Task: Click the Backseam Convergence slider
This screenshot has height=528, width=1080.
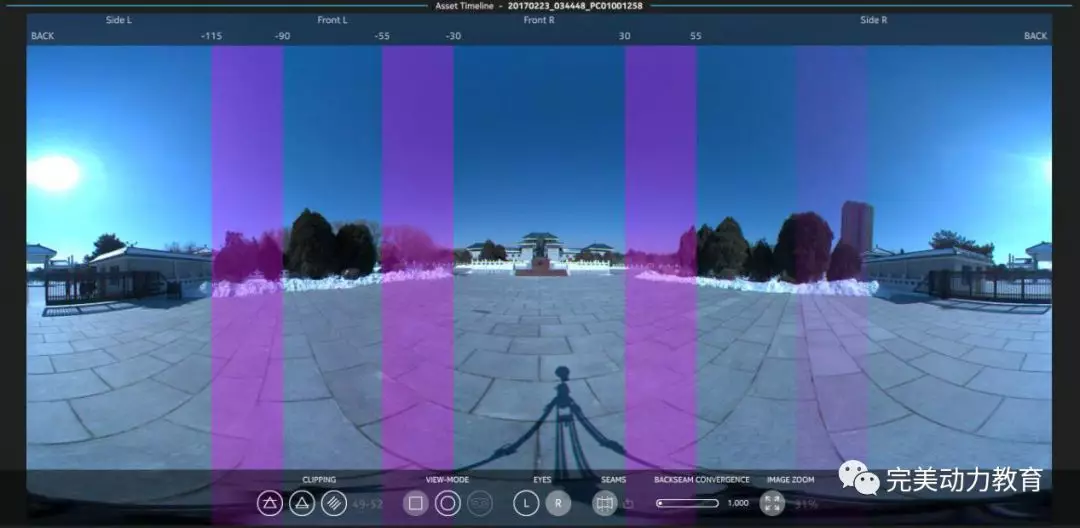Action: [x=687, y=503]
